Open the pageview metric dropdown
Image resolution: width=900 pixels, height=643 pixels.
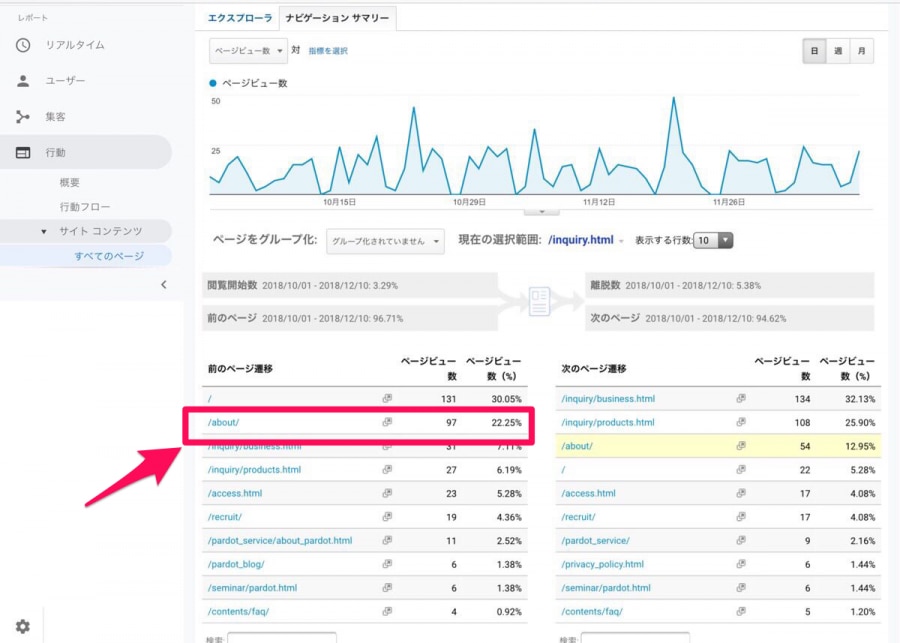248,51
